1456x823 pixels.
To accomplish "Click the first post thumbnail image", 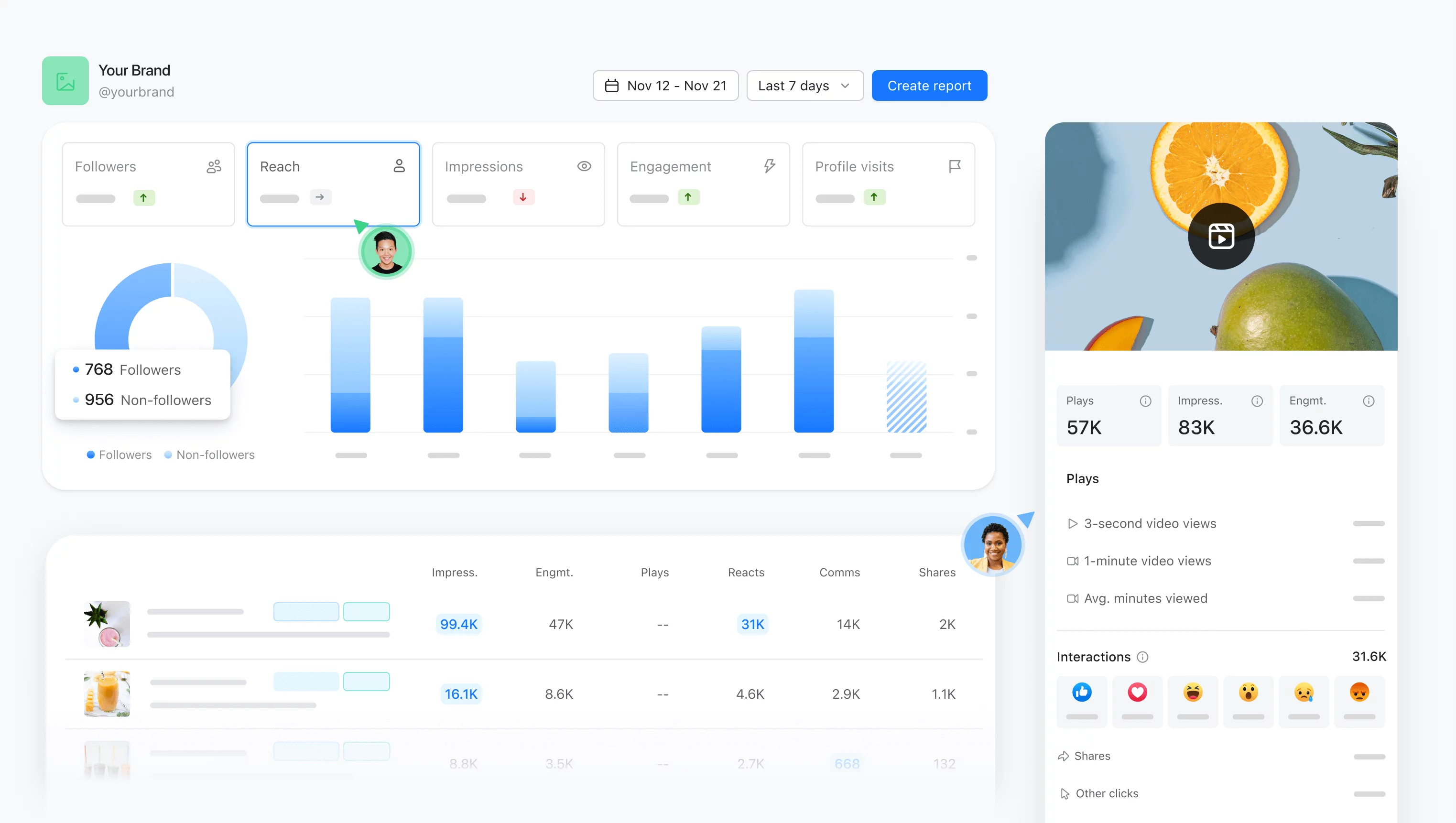I will [107, 625].
